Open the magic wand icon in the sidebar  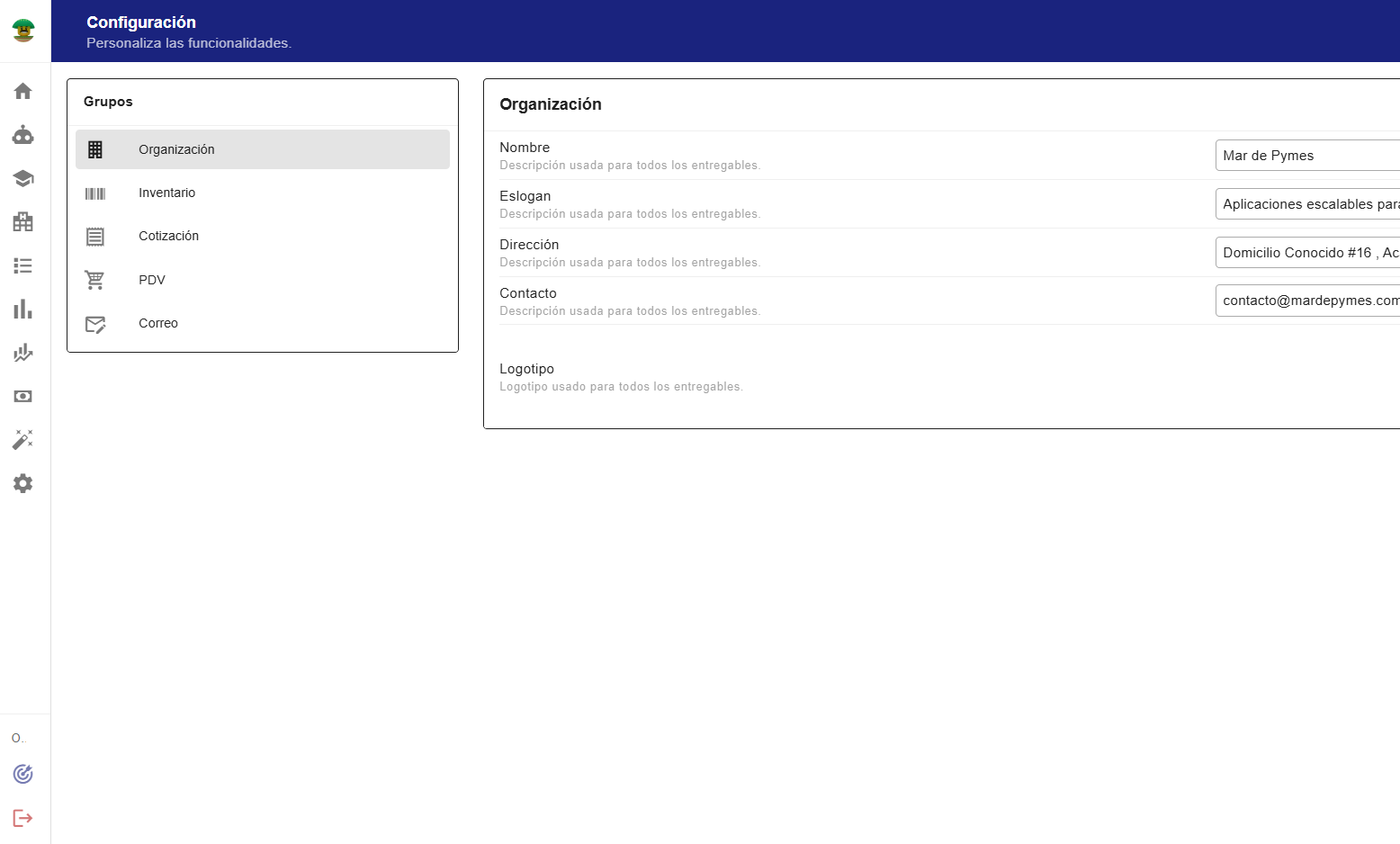pos(23,439)
